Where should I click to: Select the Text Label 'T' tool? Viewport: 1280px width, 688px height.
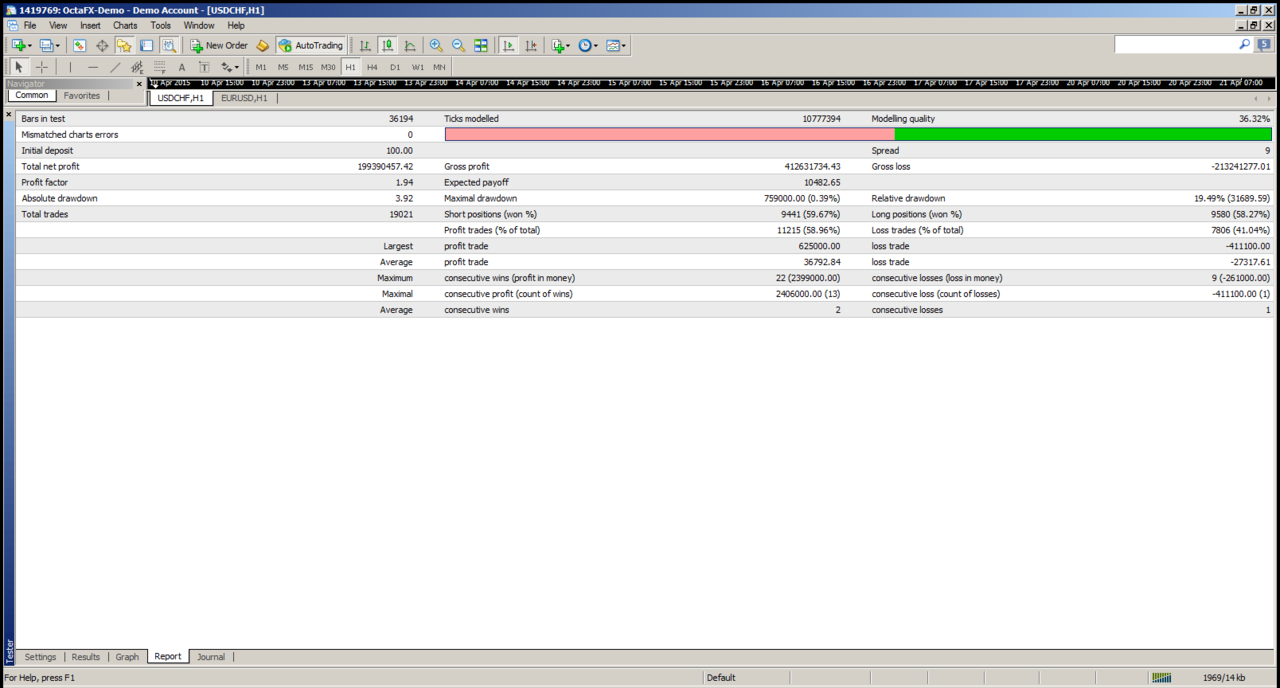204,67
